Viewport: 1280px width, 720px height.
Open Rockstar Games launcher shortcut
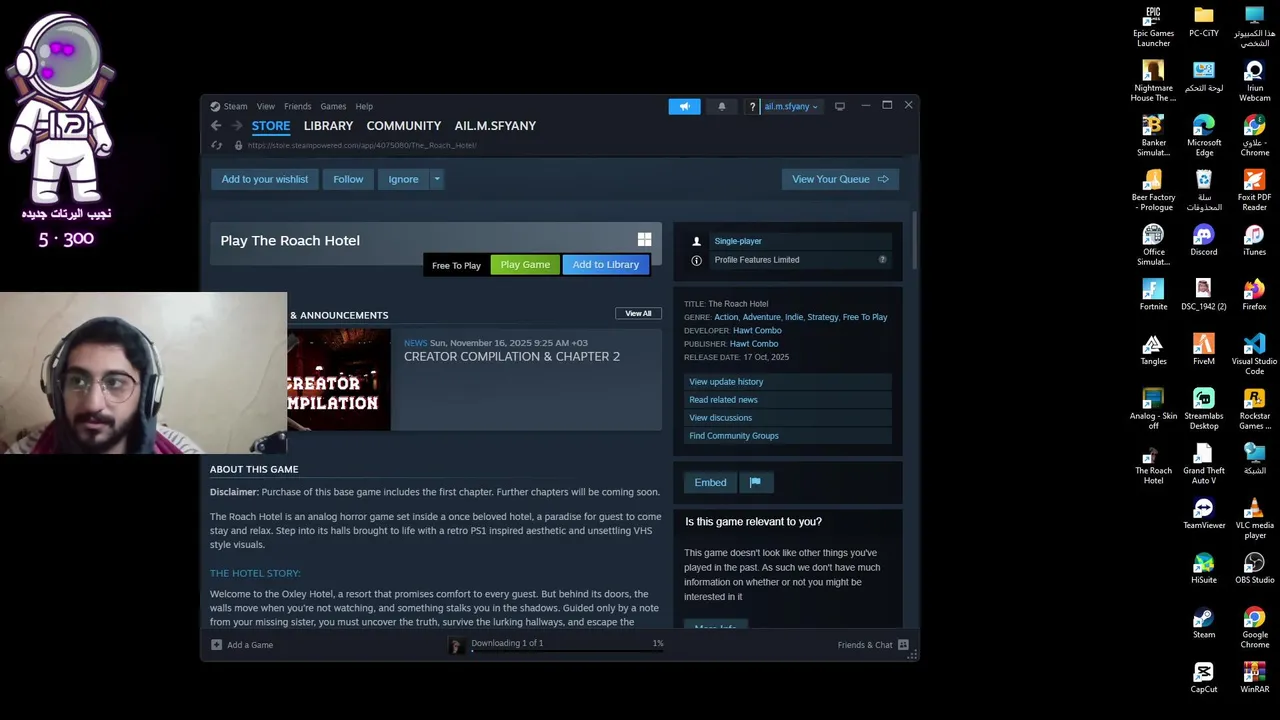click(x=1255, y=409)
